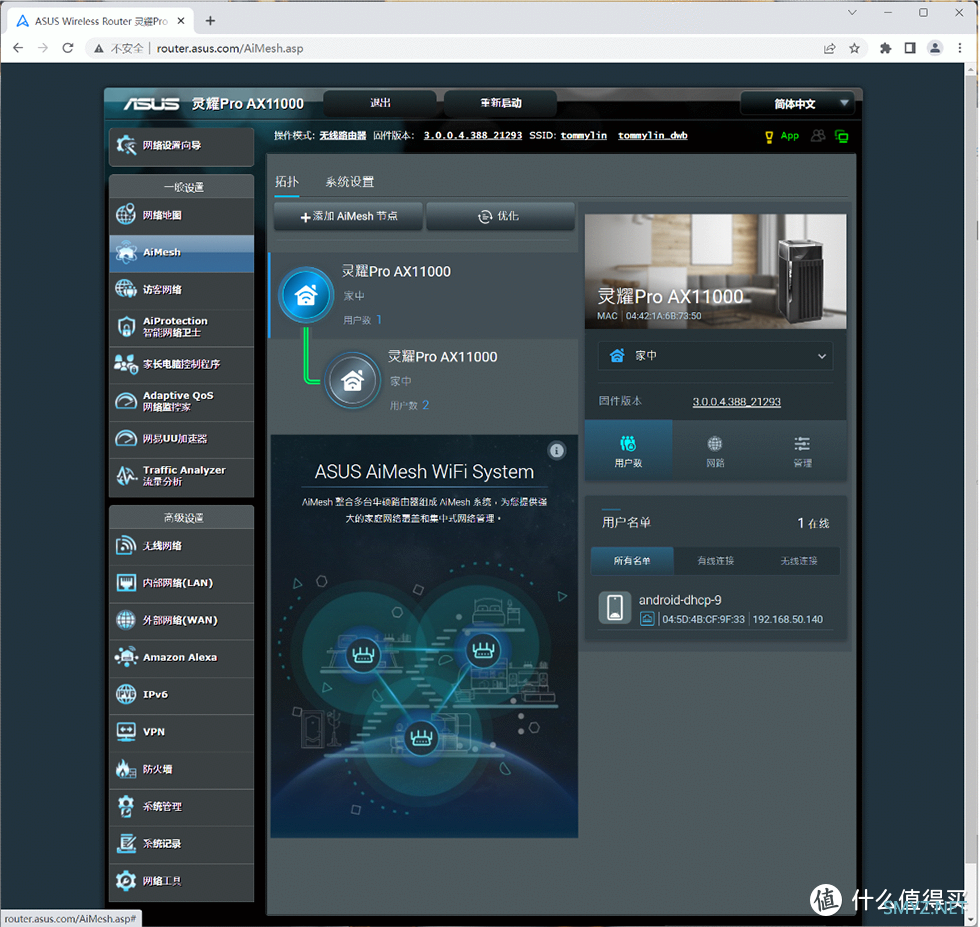Switch to the 系统设置 tab
The height and width of the screenshot is (927, 980).
[x=349, y=182]
